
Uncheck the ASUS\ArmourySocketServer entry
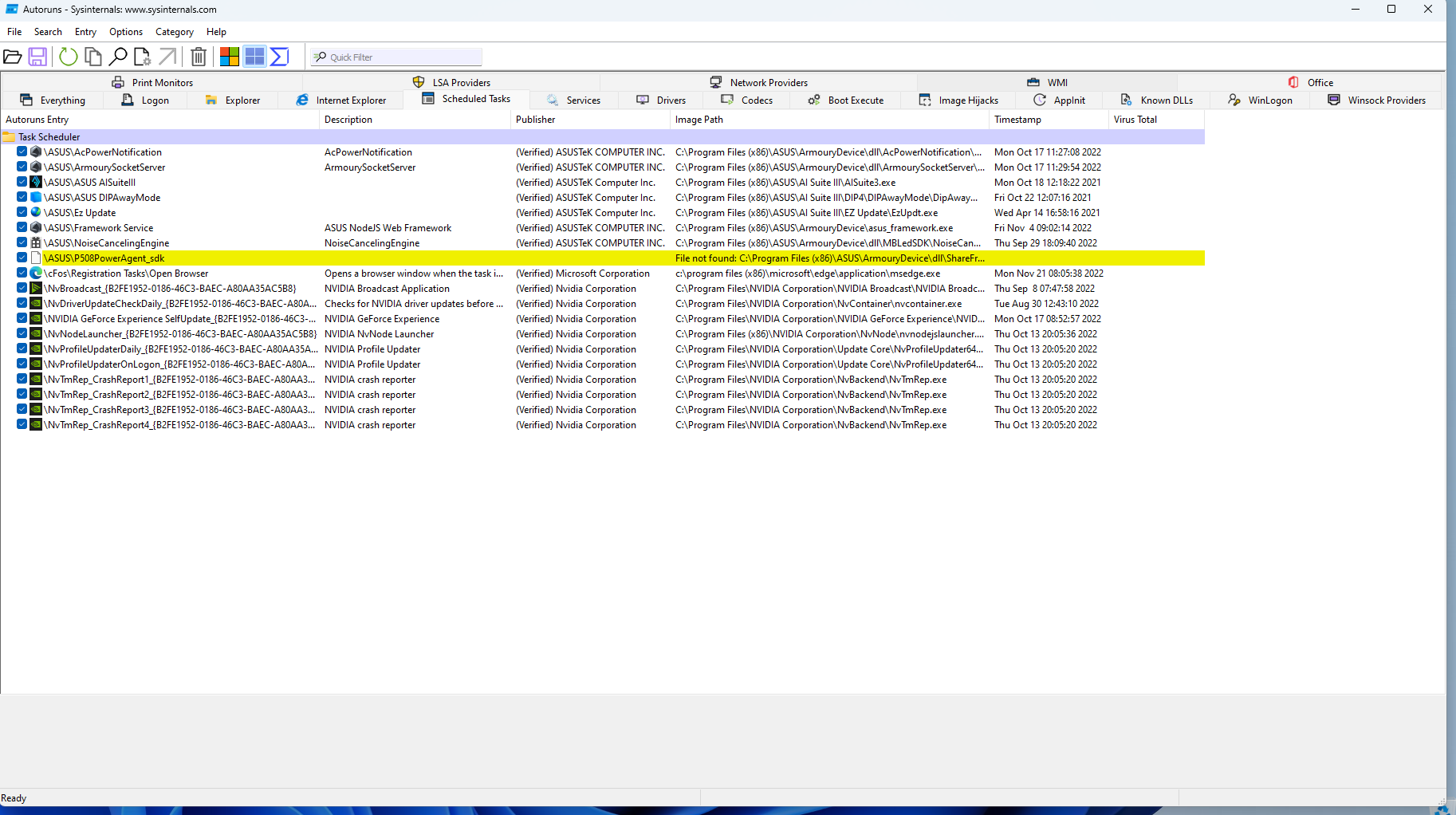pyautogui.click(x=22, y=167)
